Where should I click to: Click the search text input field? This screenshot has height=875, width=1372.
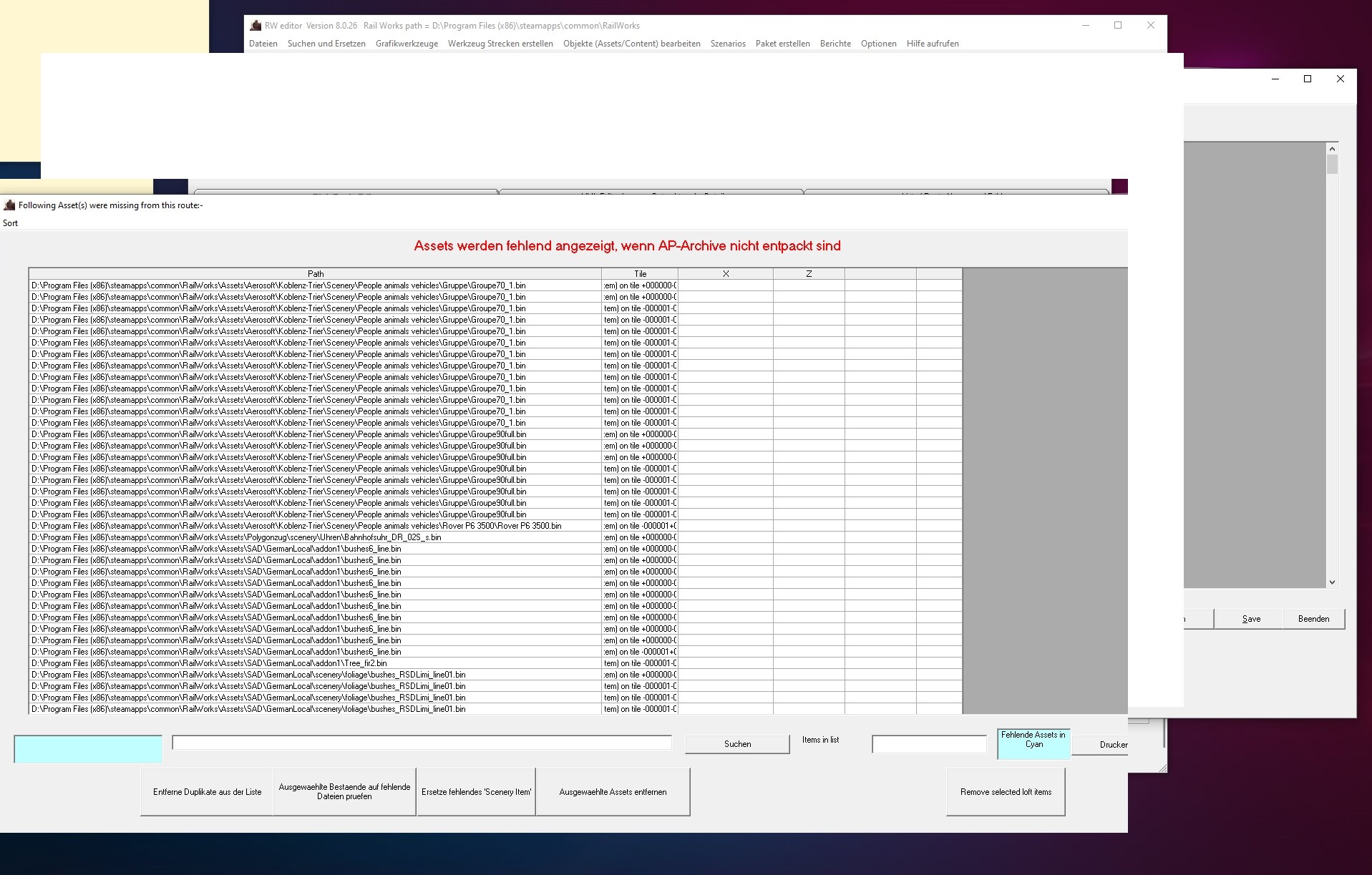coord(422,743)
